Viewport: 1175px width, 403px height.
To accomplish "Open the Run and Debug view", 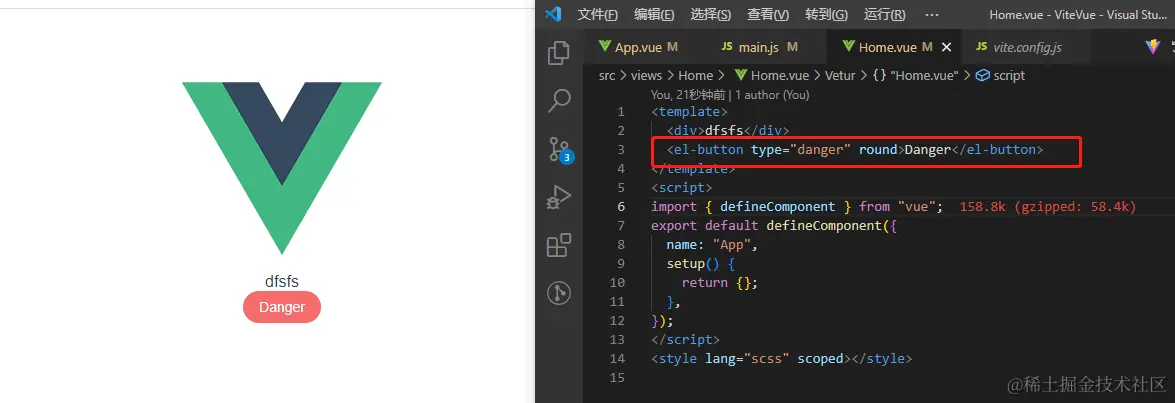I will pyautogui.click(x=559, y=197).
